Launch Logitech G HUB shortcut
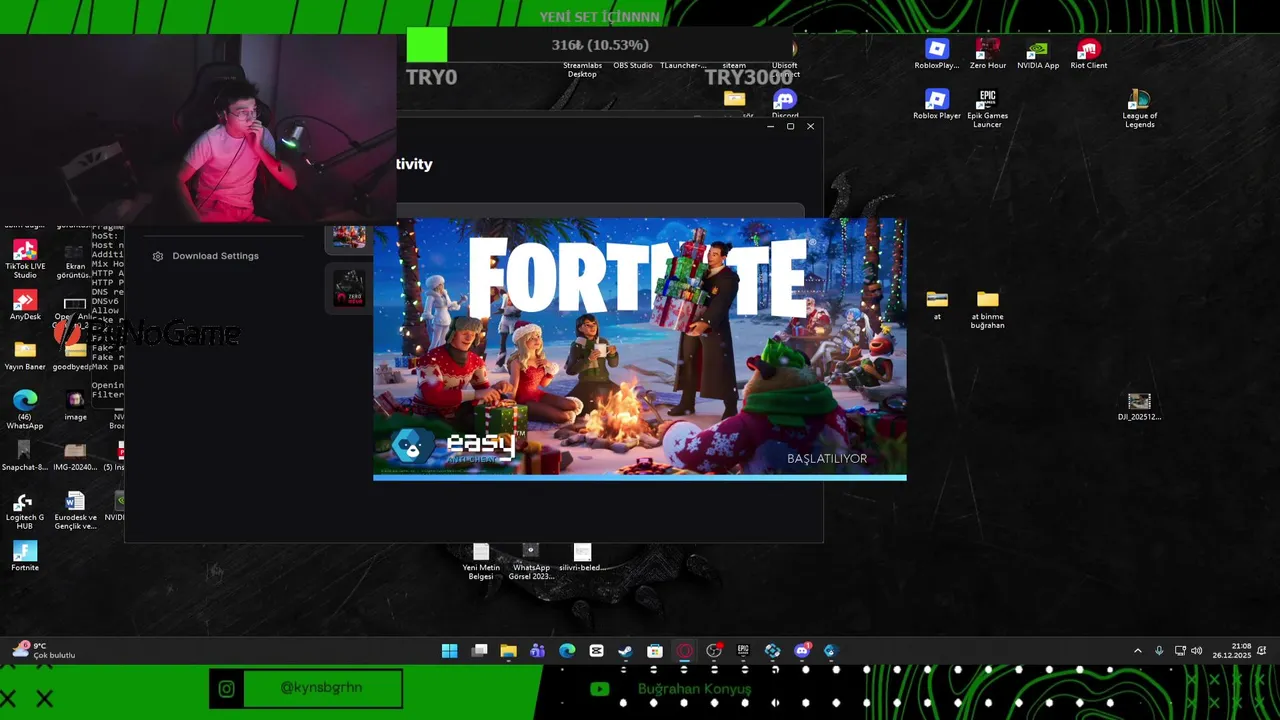Screen dimensions: 1280x720 tap(25, 509)
